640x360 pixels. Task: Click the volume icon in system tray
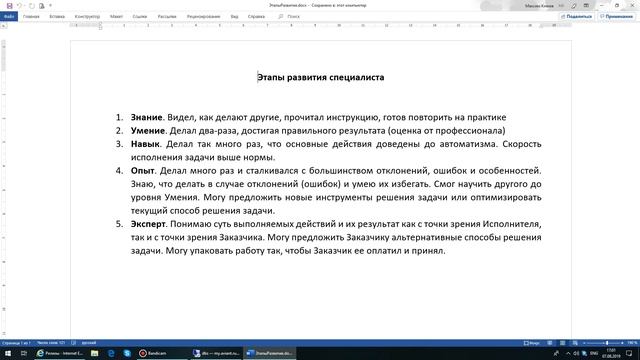tap(576, 353)
